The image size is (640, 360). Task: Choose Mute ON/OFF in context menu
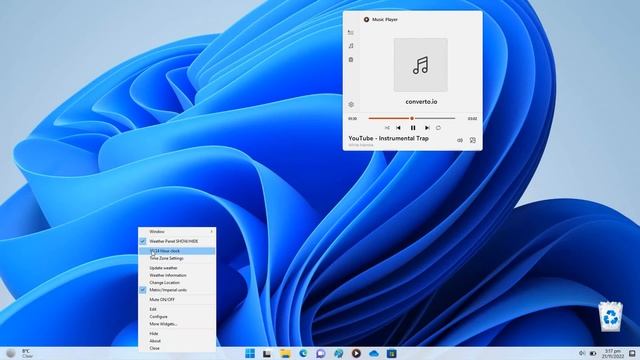pos(177,300)
